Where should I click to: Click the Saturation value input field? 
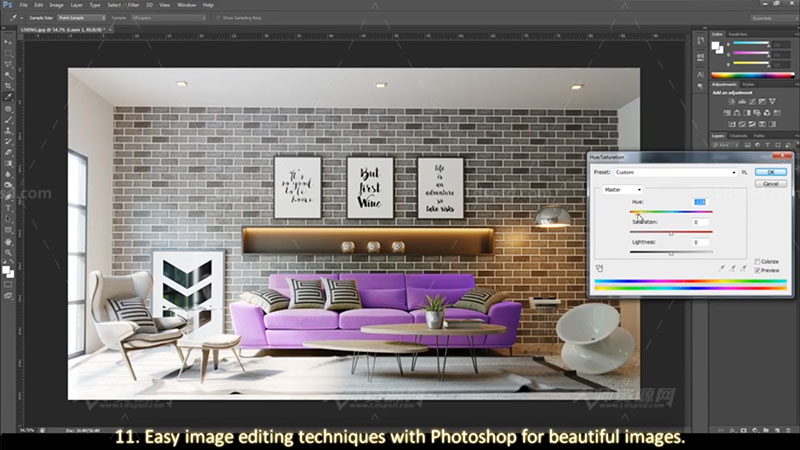[700, 222]
